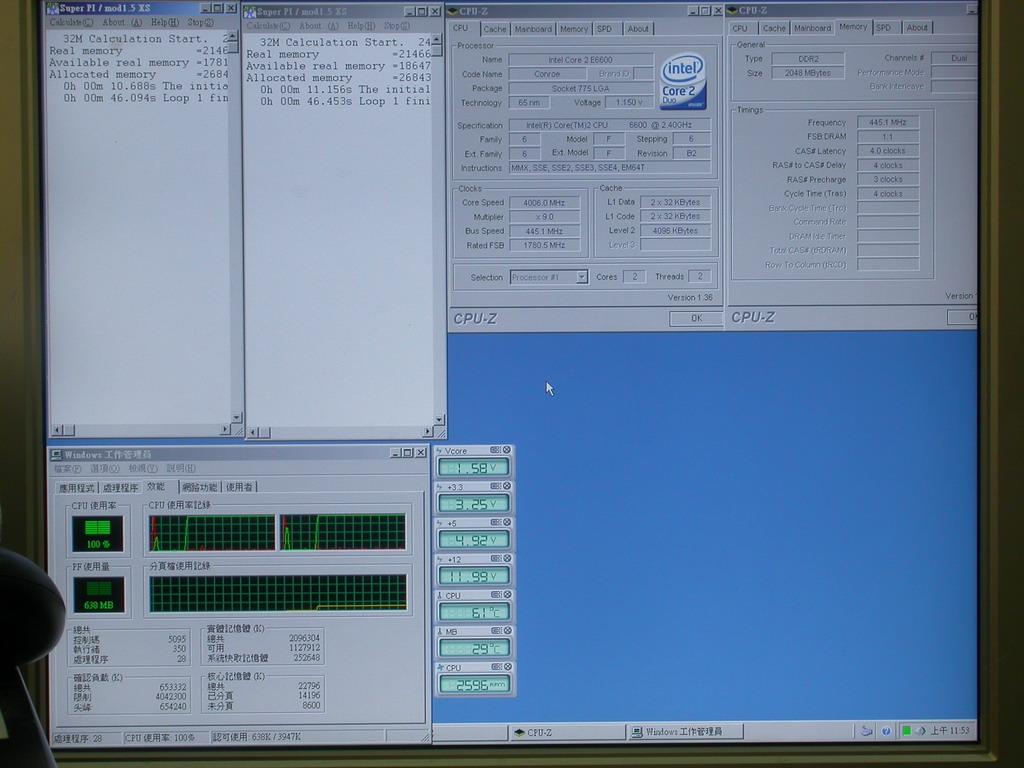
Task: Click the blue help tray icon
Action: pyautogui.click(x=886, y=731)
